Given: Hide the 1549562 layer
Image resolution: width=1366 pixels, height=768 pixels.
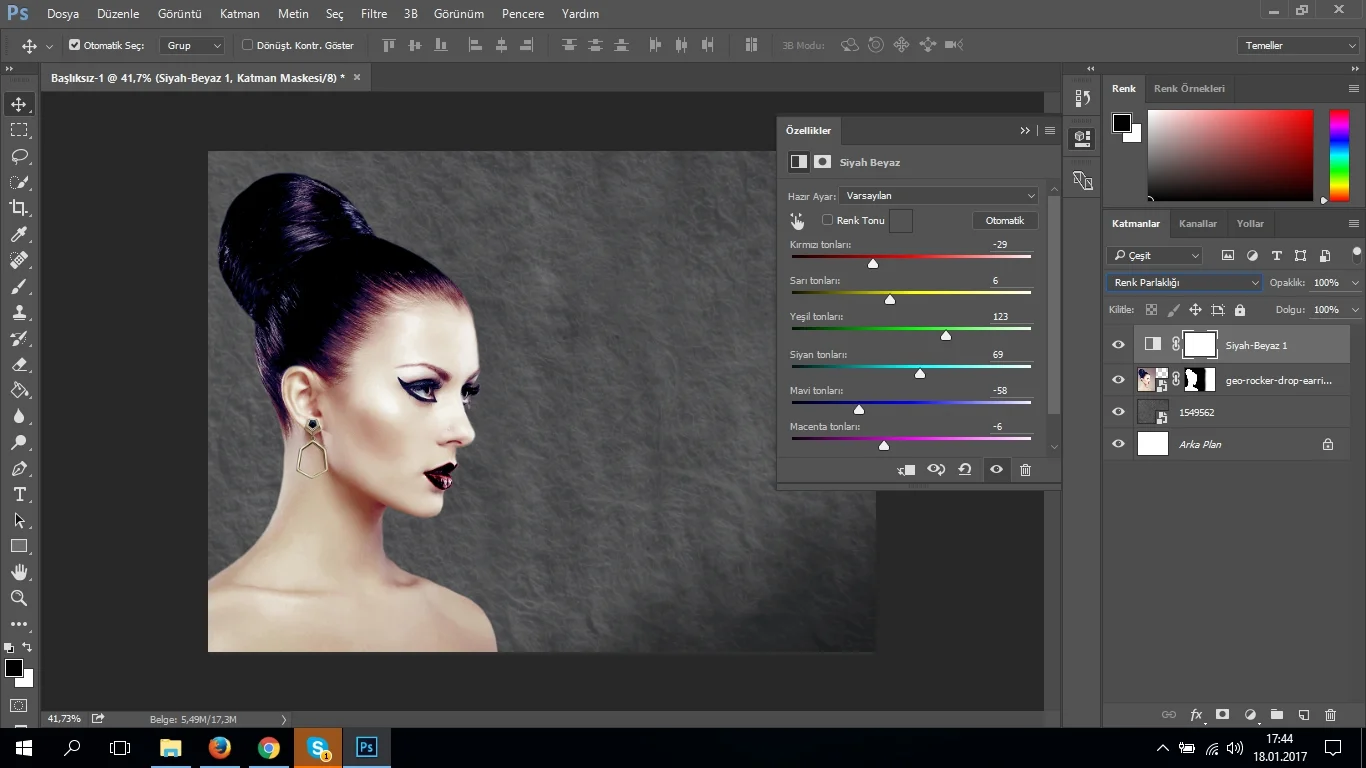Looking at the screenshot, I should pos(1118,412).
